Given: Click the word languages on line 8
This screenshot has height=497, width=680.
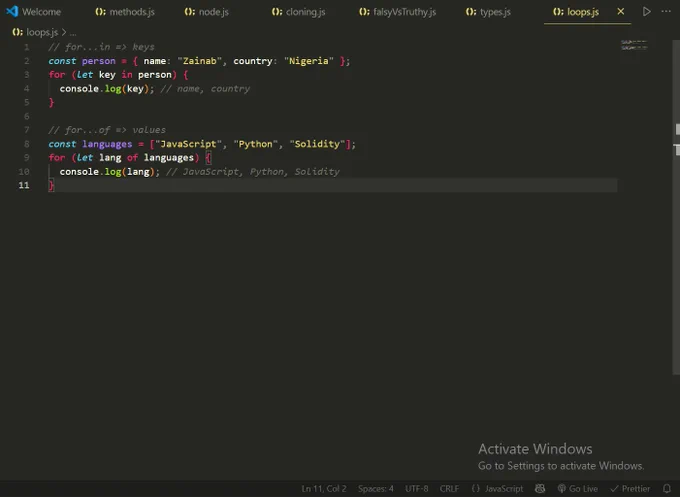Looking at the screenshot, I should pos(107,144).
